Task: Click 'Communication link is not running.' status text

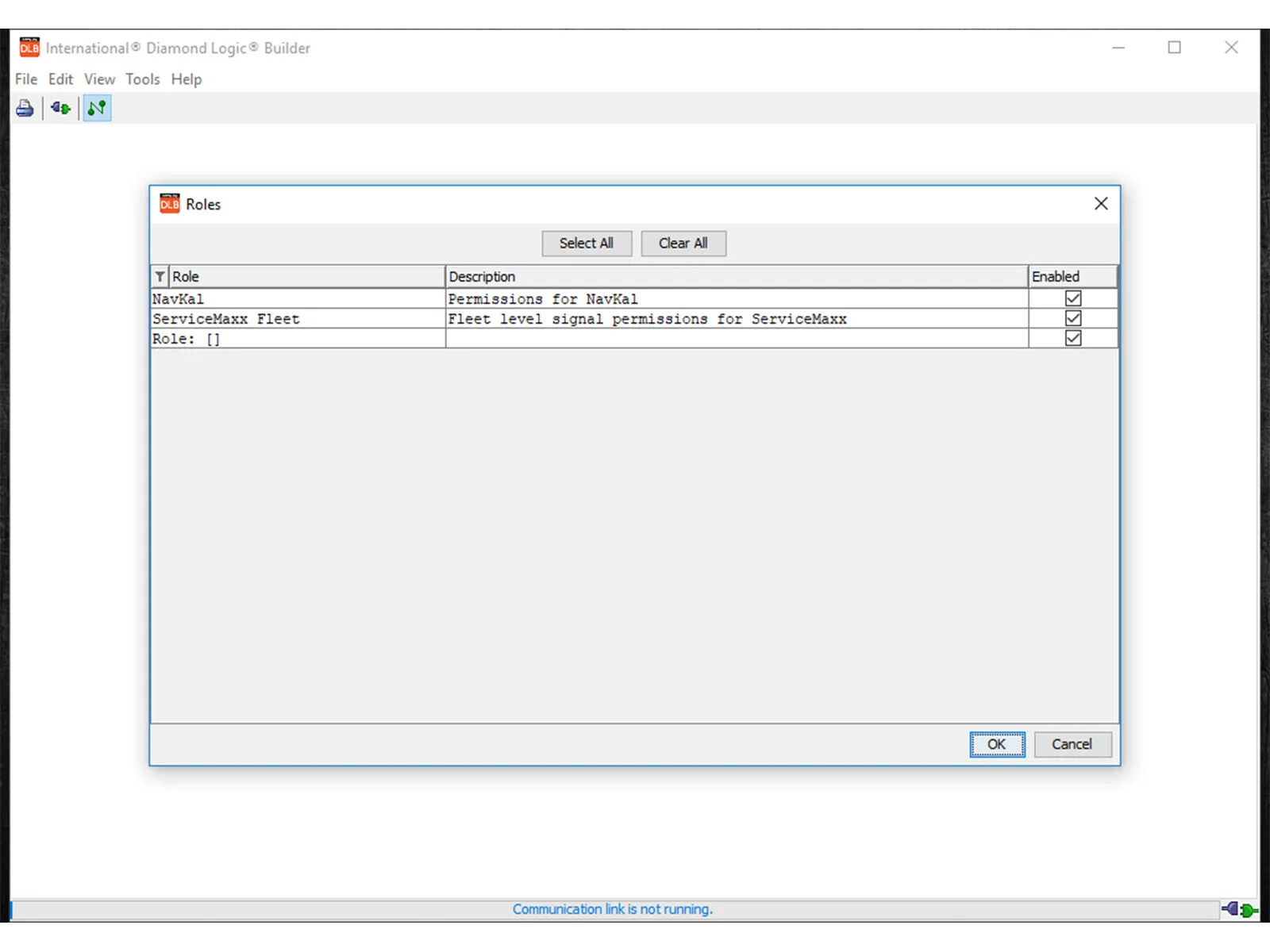Action: [x=612, y=909]
